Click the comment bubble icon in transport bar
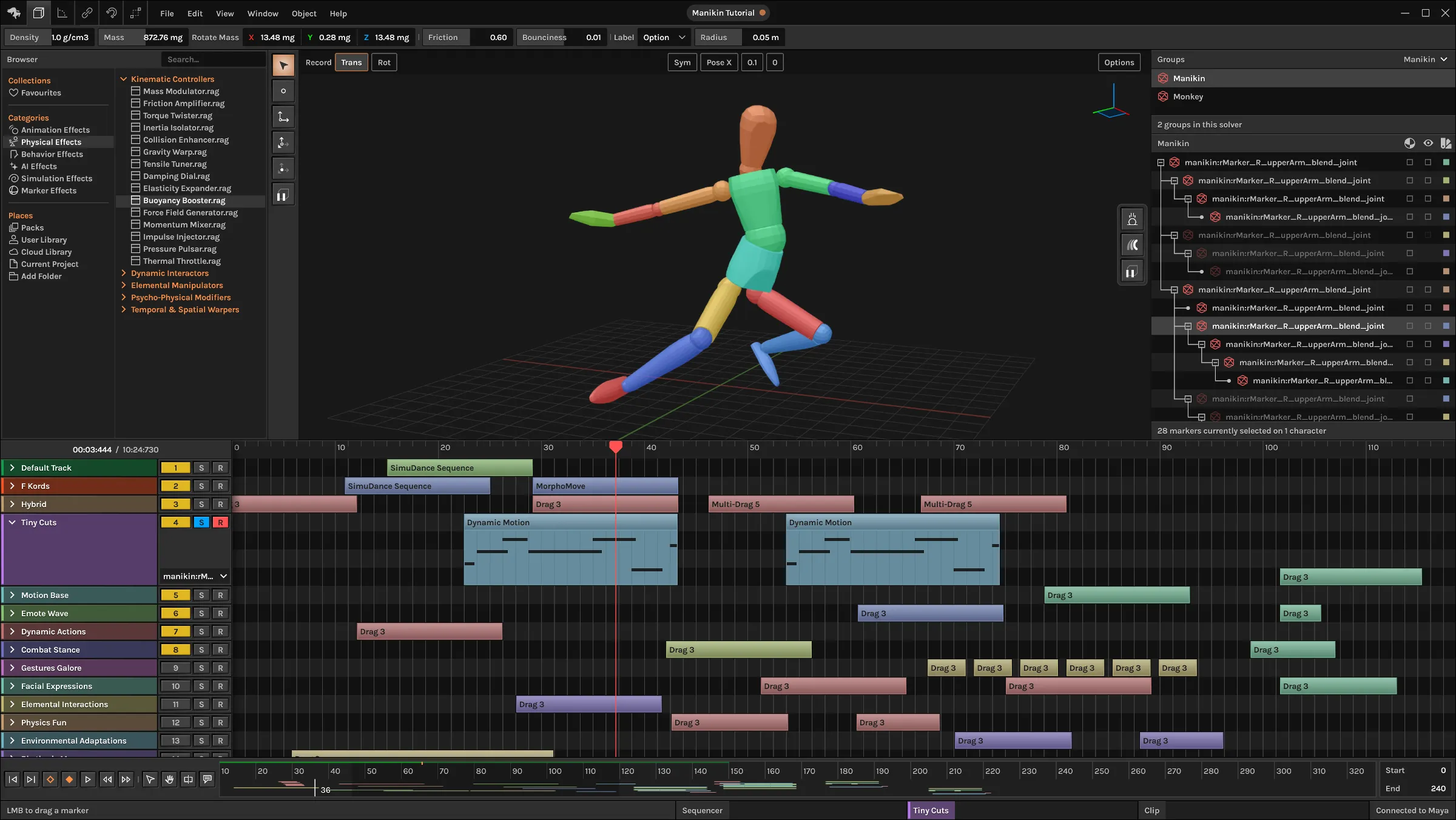 click(207, 779)
